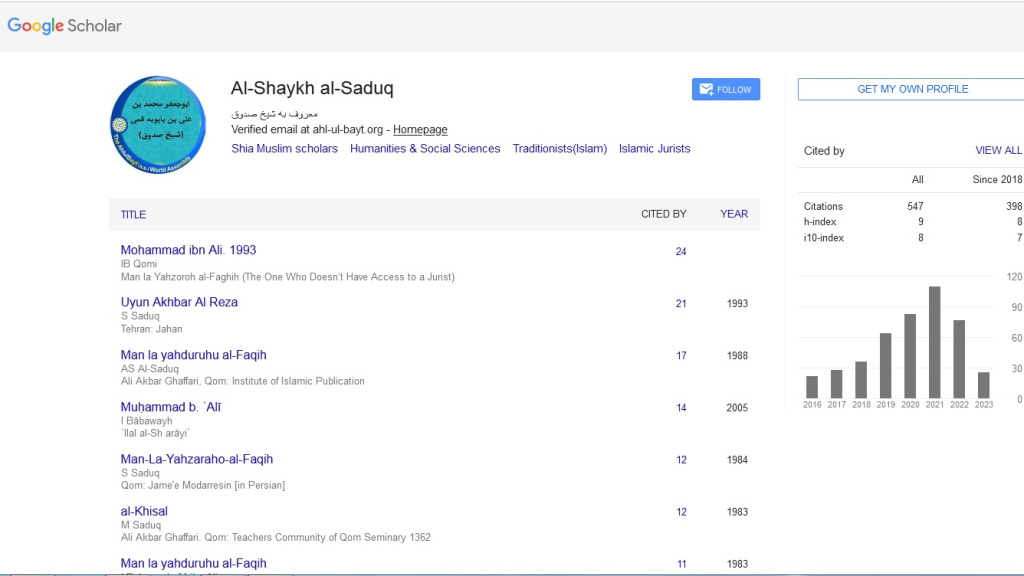Click the citation count 24 for Mohammad ibn Ali
1024x576 pixels.
coord(681,251)
